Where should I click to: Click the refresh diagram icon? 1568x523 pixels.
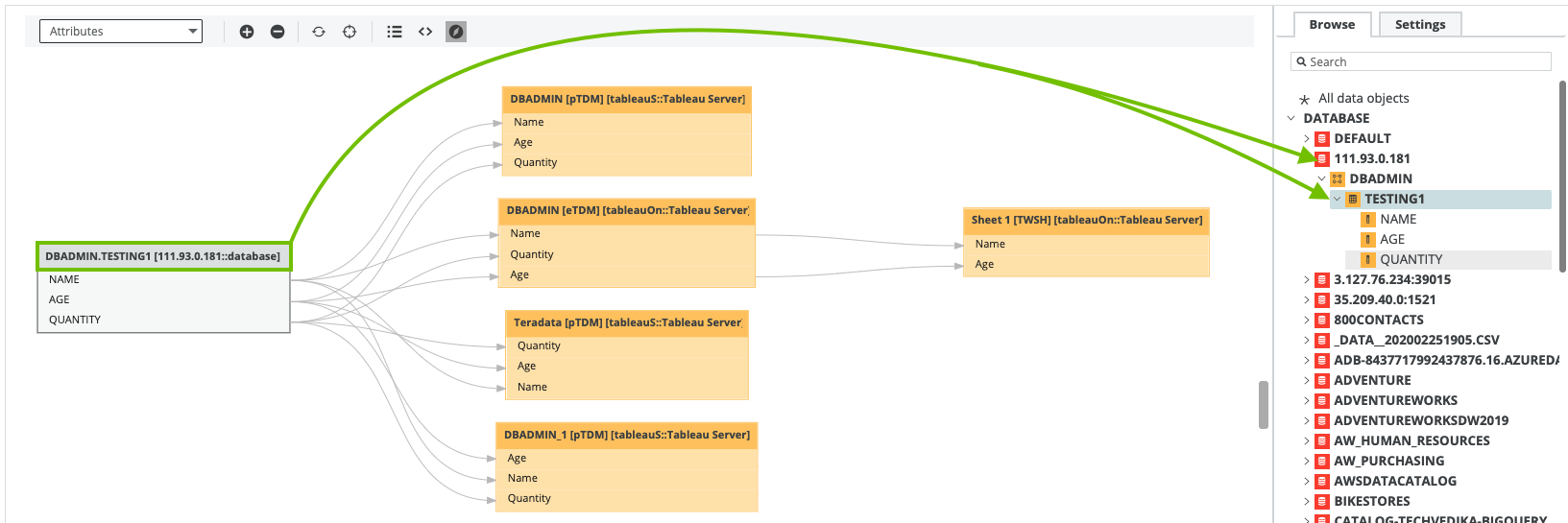[x=319, y=32]
